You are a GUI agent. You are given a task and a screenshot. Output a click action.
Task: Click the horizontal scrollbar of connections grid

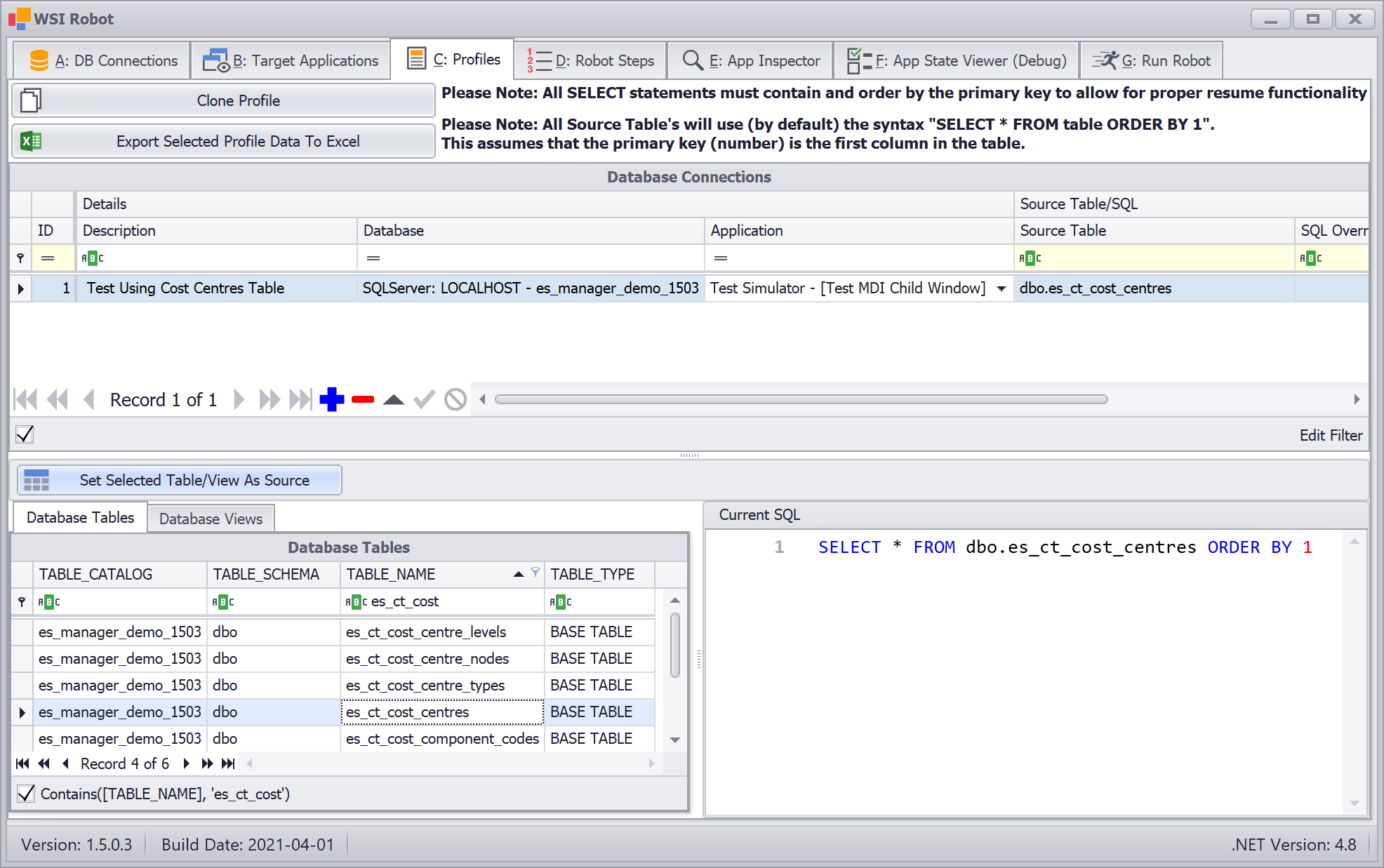point(800,399)
